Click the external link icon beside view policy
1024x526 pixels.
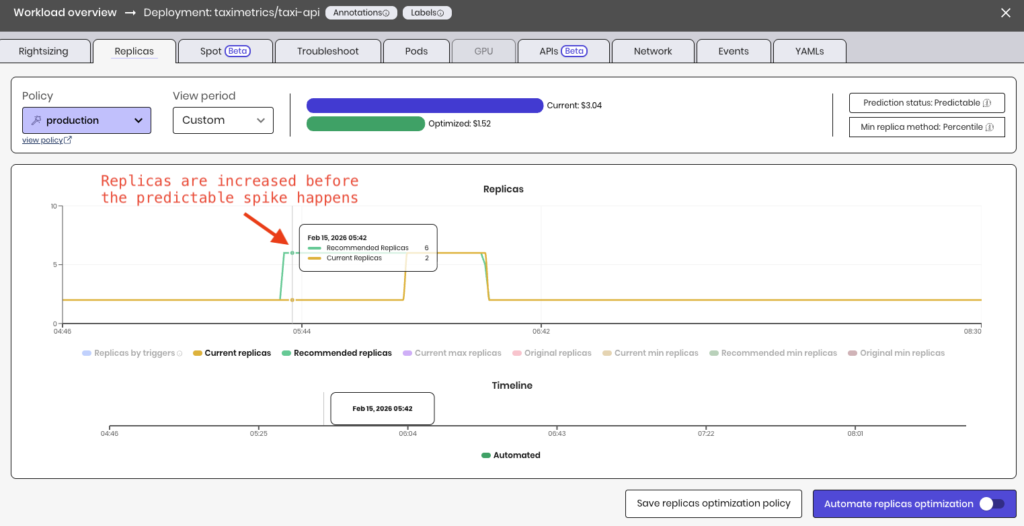tap(68, 141)
